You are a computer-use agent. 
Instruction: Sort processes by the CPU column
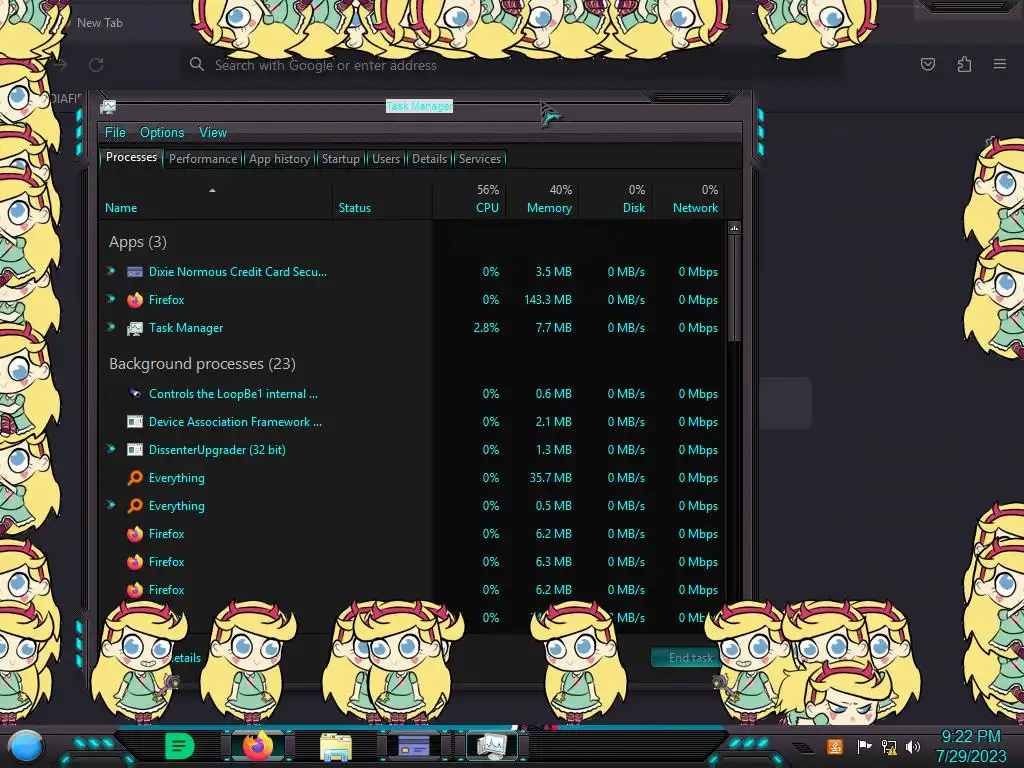469,200
